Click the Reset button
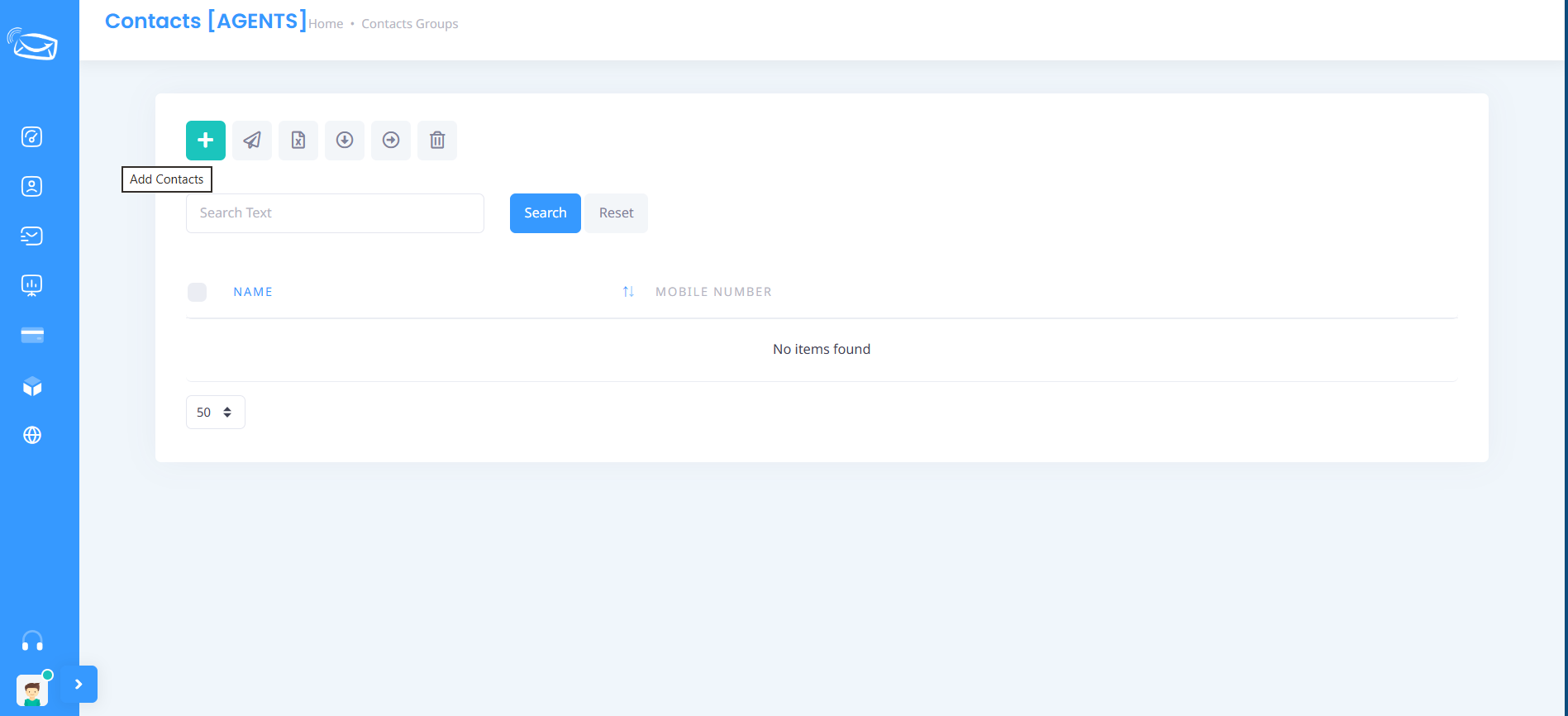Viewport: 1568px width, 716px height. click(617, 213)
